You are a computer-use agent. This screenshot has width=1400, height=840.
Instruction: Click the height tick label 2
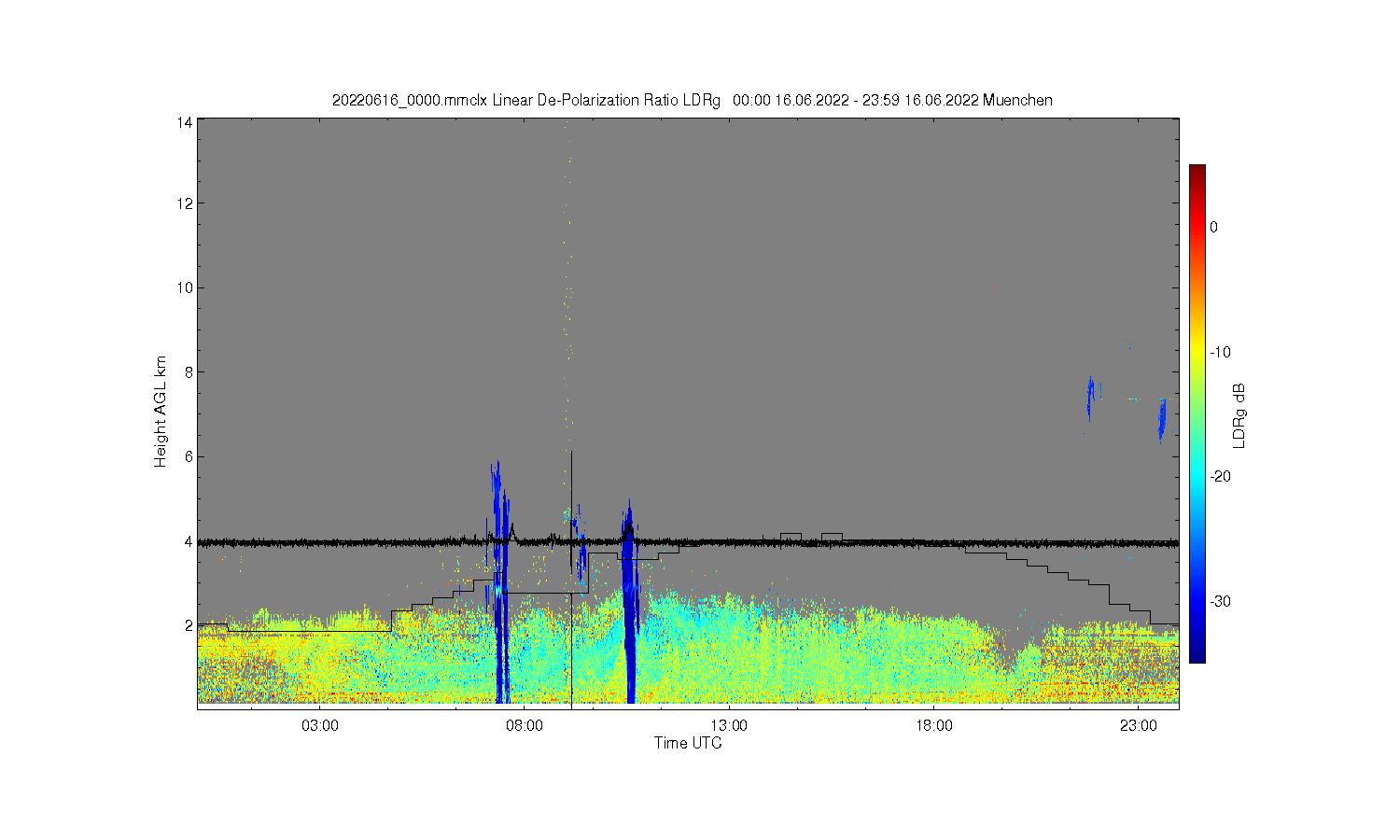coord(189,625)
